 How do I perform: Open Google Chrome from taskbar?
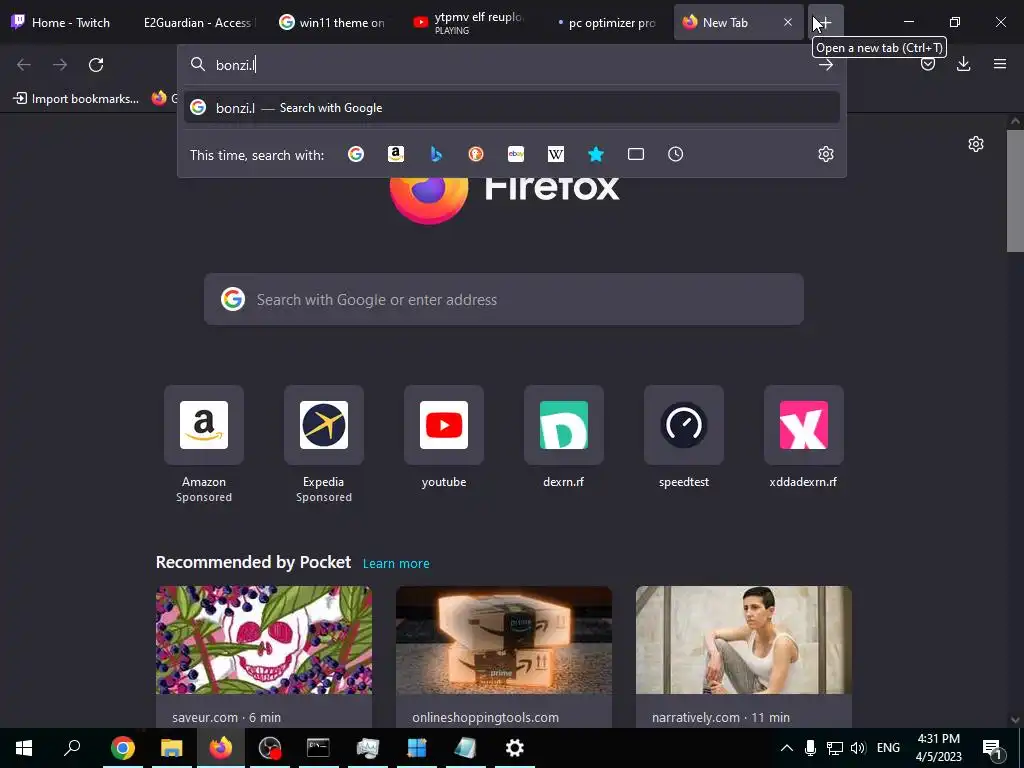pyautogui.click(x=122, y=748)
